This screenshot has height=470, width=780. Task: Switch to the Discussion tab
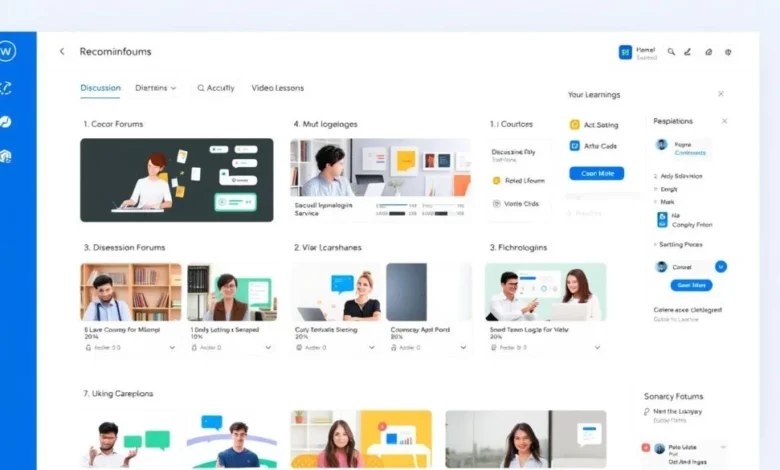click(x=100, y=88)
